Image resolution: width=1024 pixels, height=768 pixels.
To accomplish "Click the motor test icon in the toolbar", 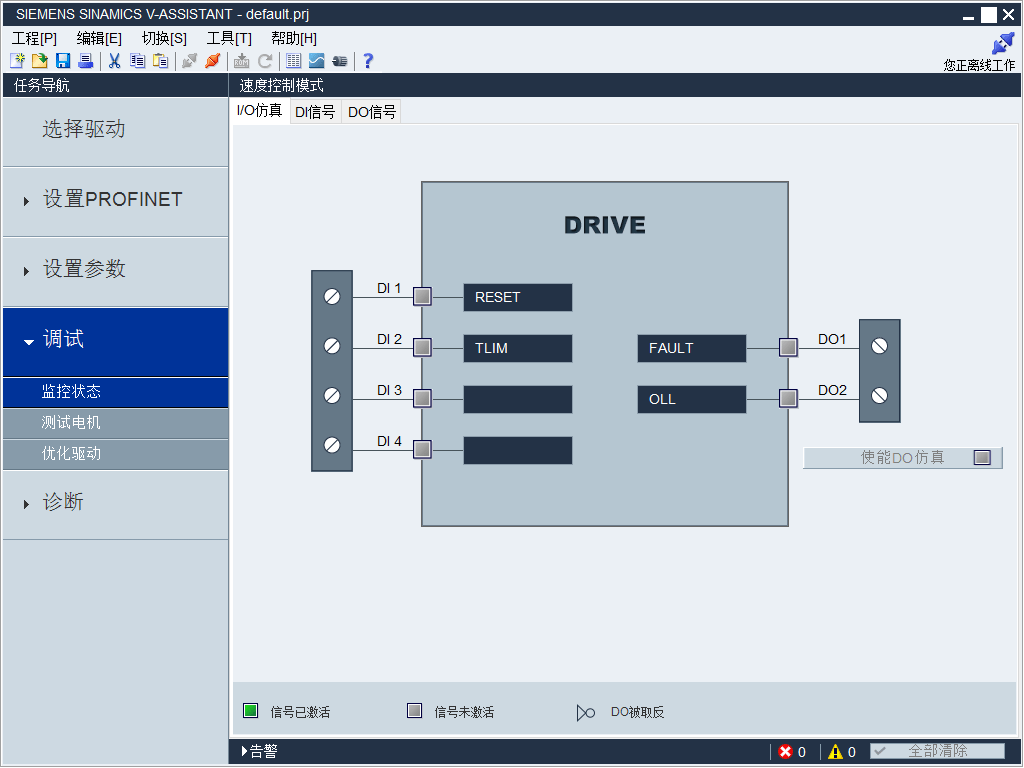I will [340, 61].
